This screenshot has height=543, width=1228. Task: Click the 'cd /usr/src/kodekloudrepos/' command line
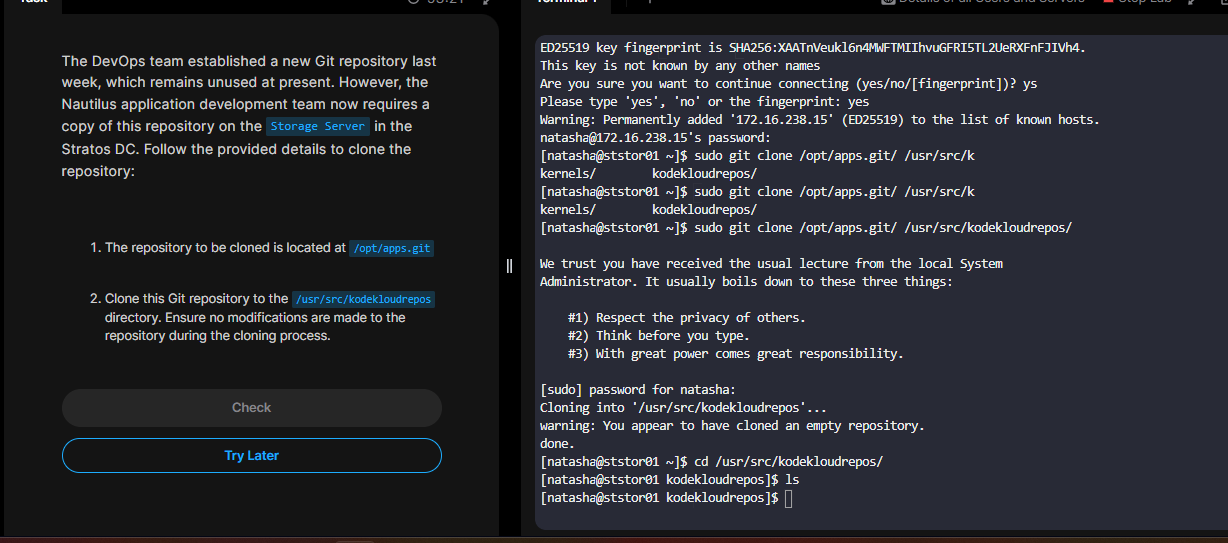[711, 462]
